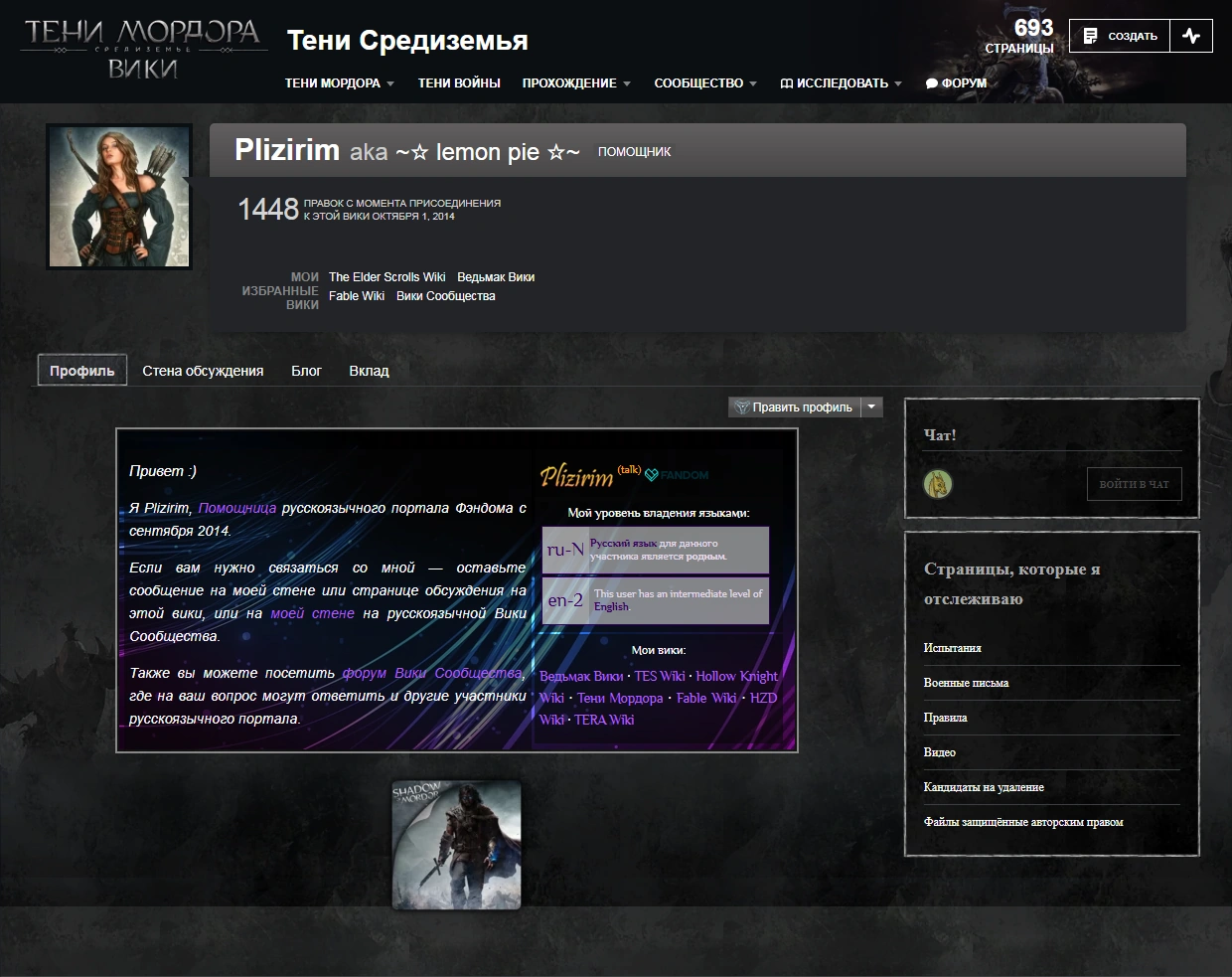Open The Elder Scrolls Wiki favorite link
The height and width of the screenshot is (977, 1232).
(386, 277)
